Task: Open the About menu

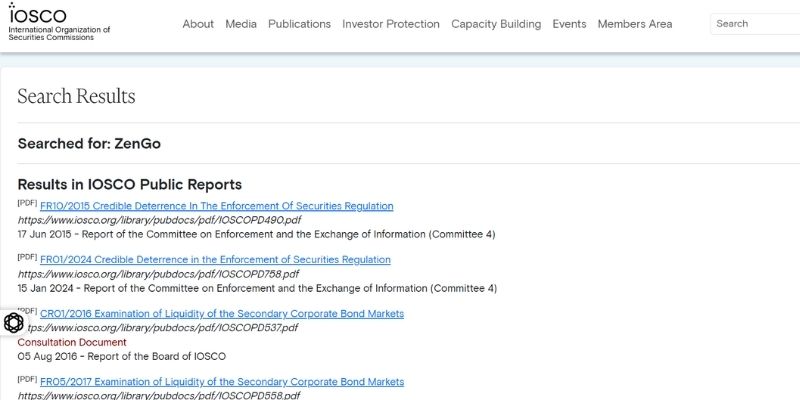Action: click(x=198, y=24)
